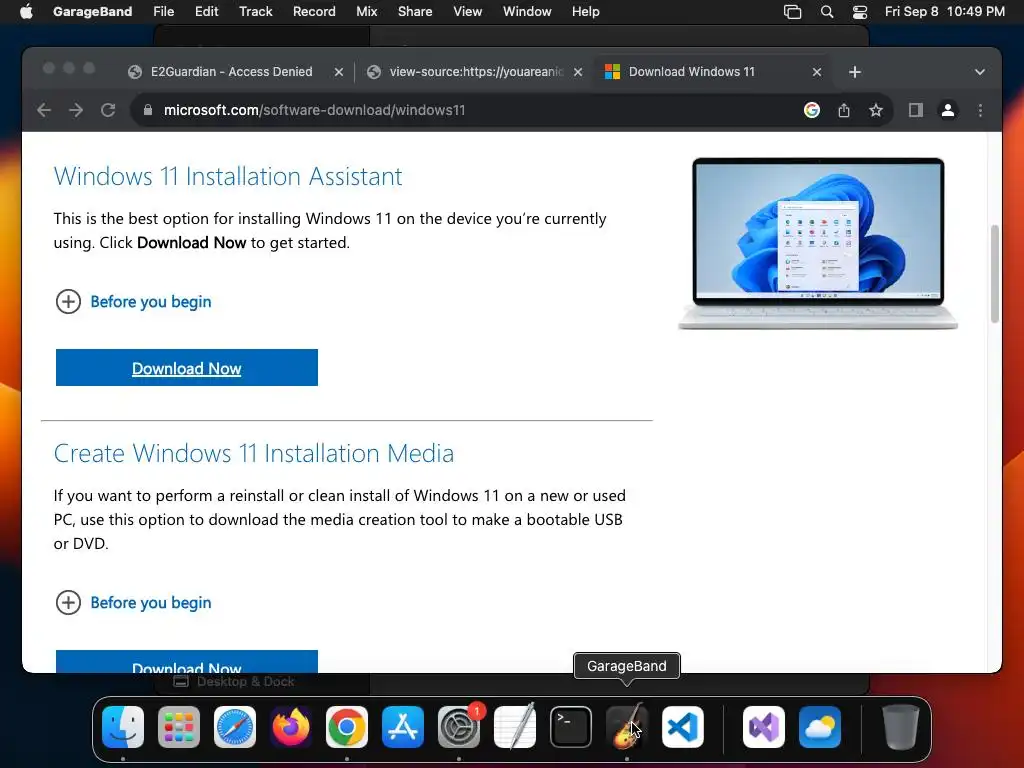Open the GarageBand app menu
Image resolution: width=1024 pixels, height=768 pixels.
tap(92, 12)
